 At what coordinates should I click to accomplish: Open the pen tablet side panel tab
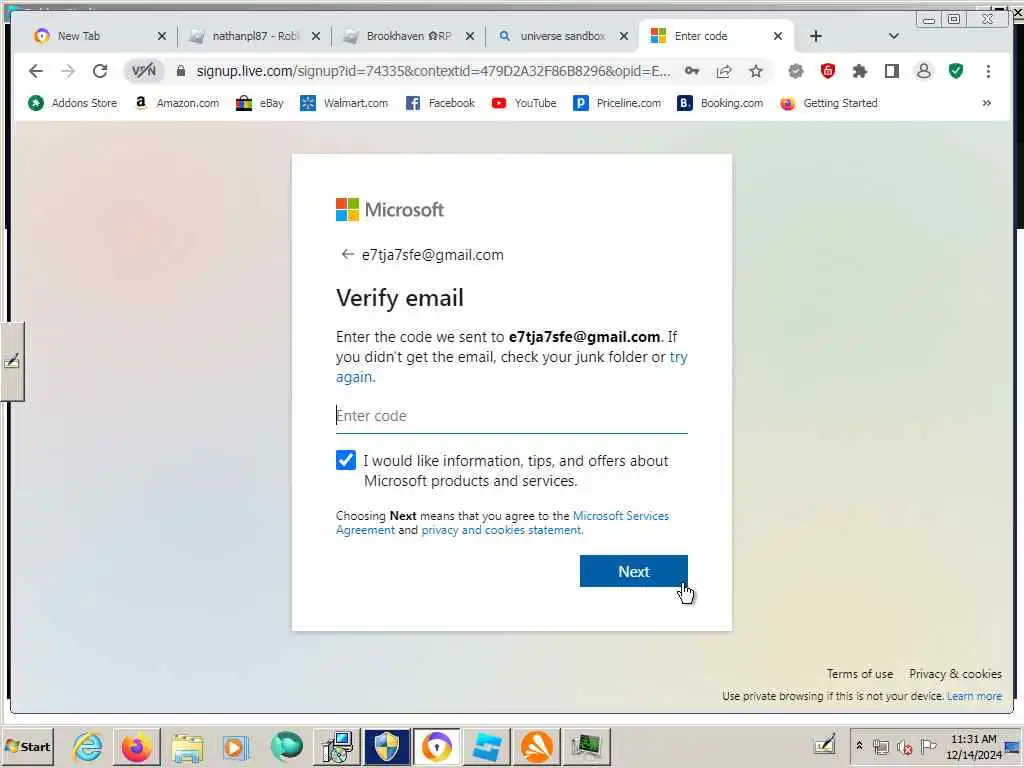[12, 361]
